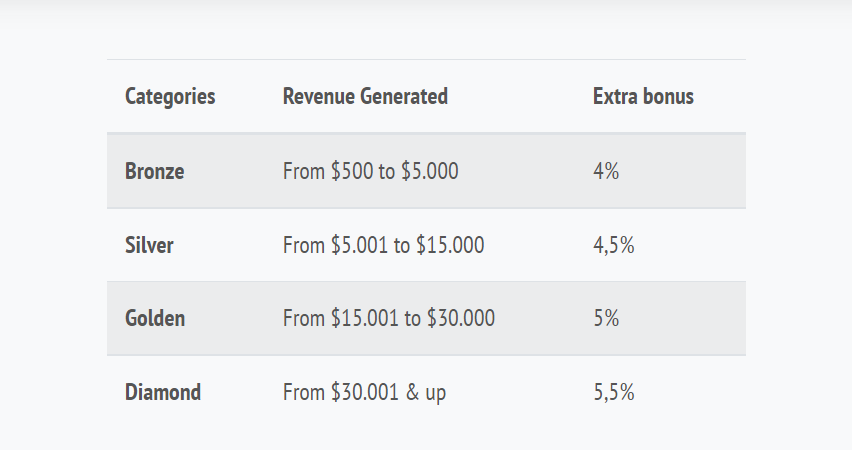852x450 pixels.
Task: Click the Categories column header
Action: coord(170,97)
